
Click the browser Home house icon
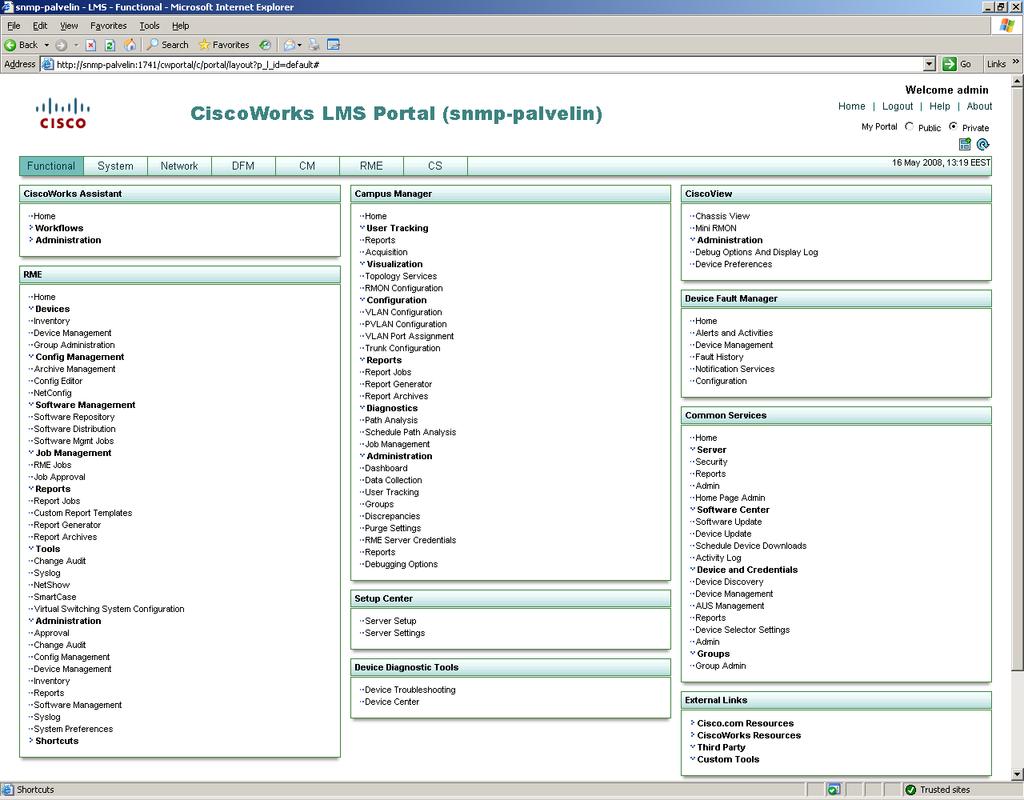pyautogui.click(x=130, y=44)
